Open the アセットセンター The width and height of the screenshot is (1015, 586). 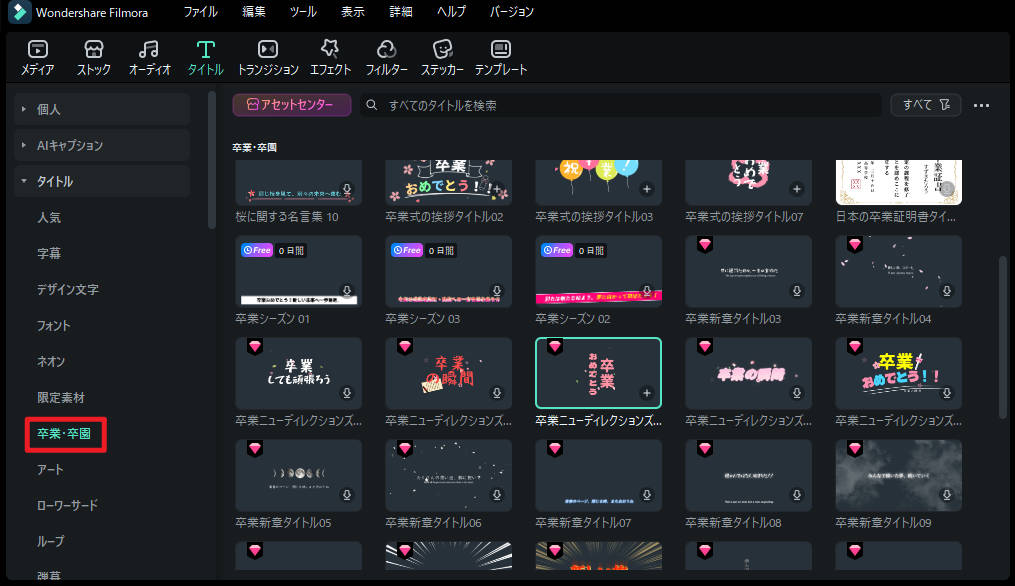(x=290, y=104)
